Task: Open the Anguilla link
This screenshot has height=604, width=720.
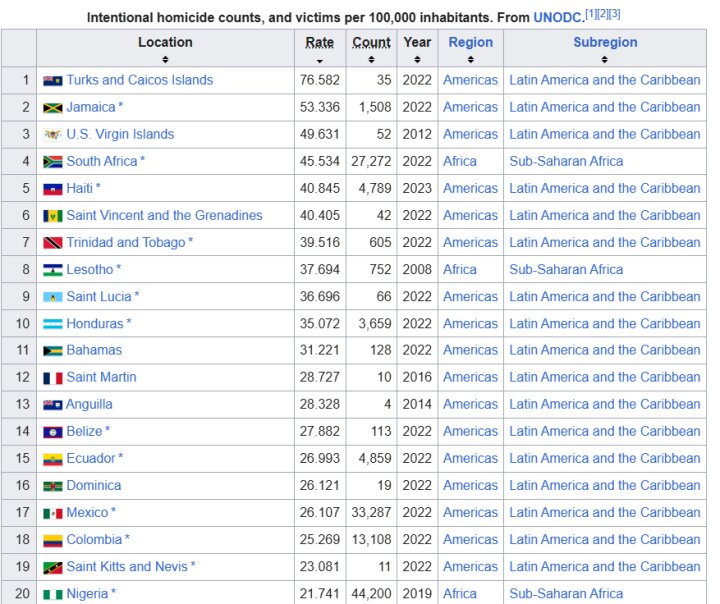Action: 89,404
